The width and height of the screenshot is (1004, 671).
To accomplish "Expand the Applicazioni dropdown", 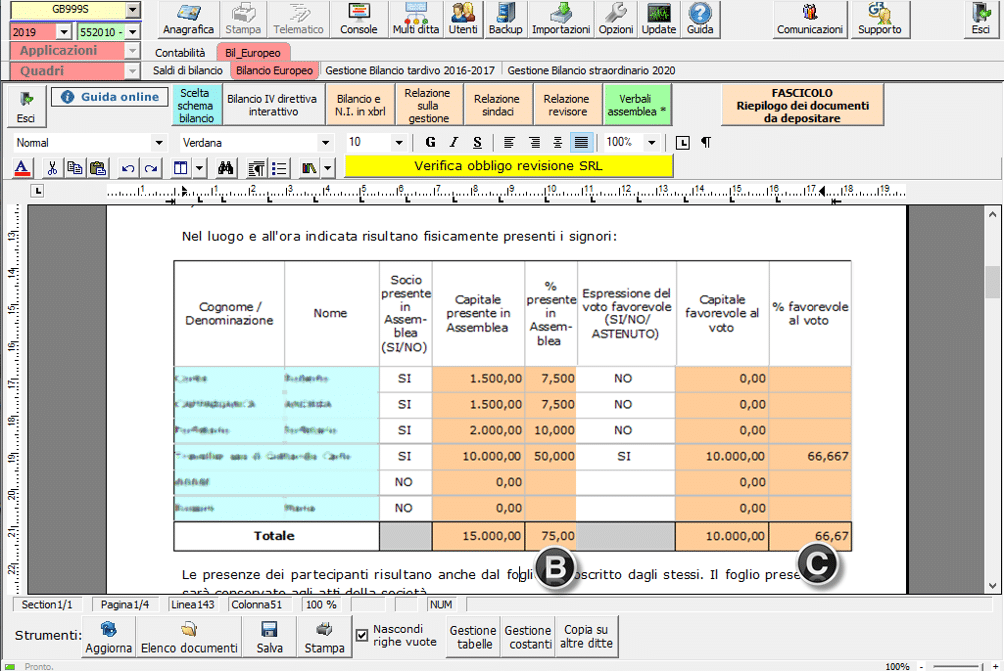I will tap(133, 51).
